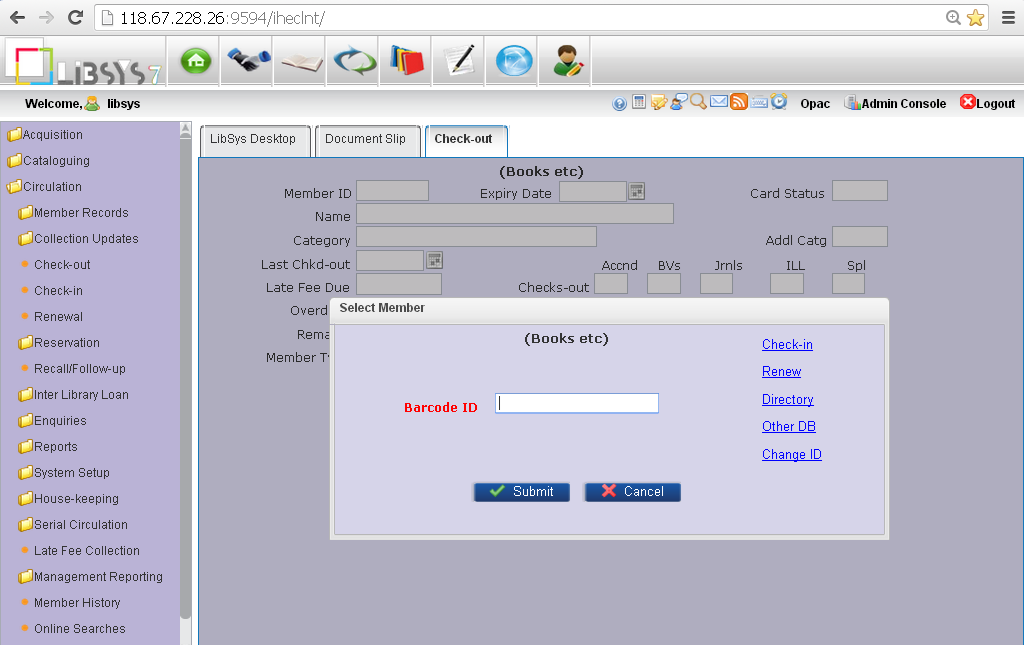Select the LibSys Desktop tab
This screenshot has height=645, width=1024.
click(254, 140)
